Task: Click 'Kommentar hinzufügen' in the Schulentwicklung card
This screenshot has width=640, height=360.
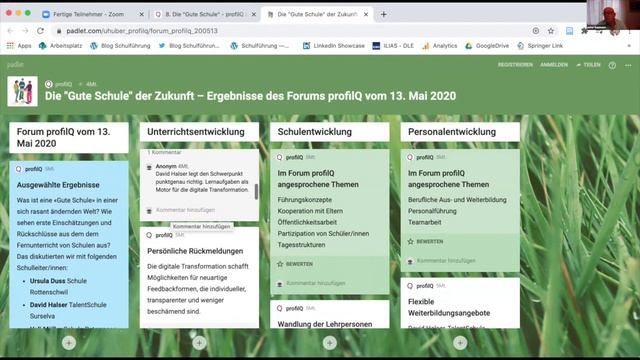Action: pyautogui.click(x=316, y=283)
